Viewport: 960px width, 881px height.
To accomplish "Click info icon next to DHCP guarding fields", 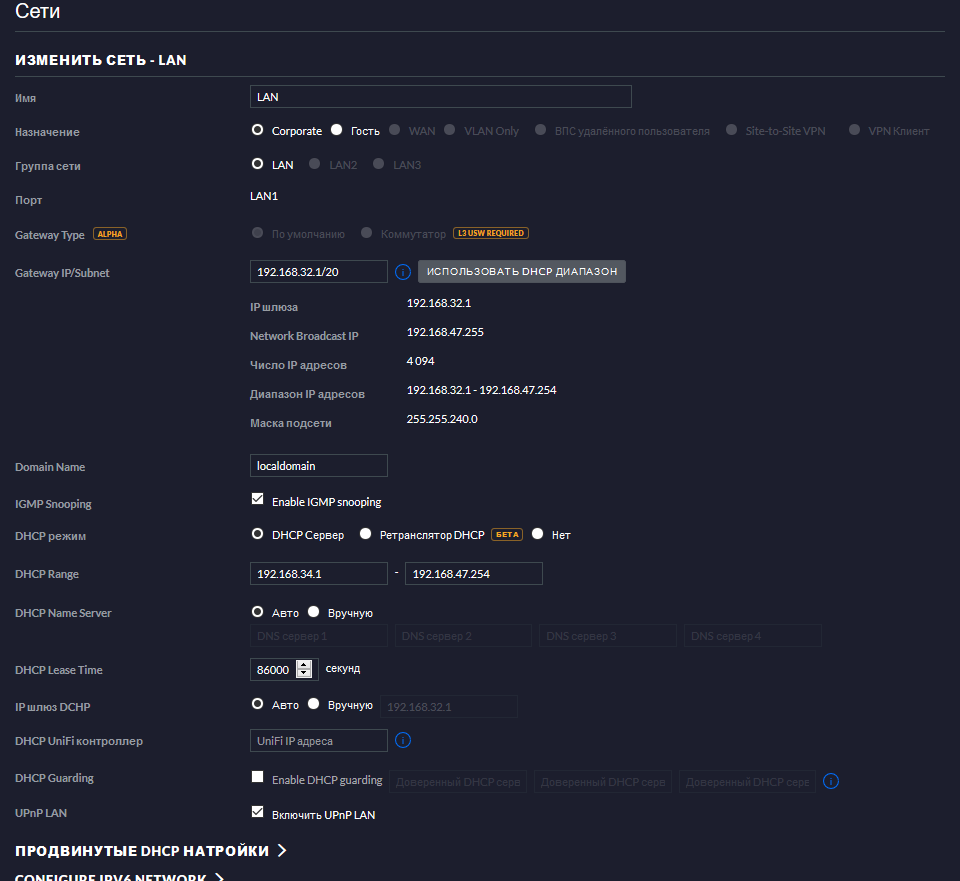I will pos(830,781).
